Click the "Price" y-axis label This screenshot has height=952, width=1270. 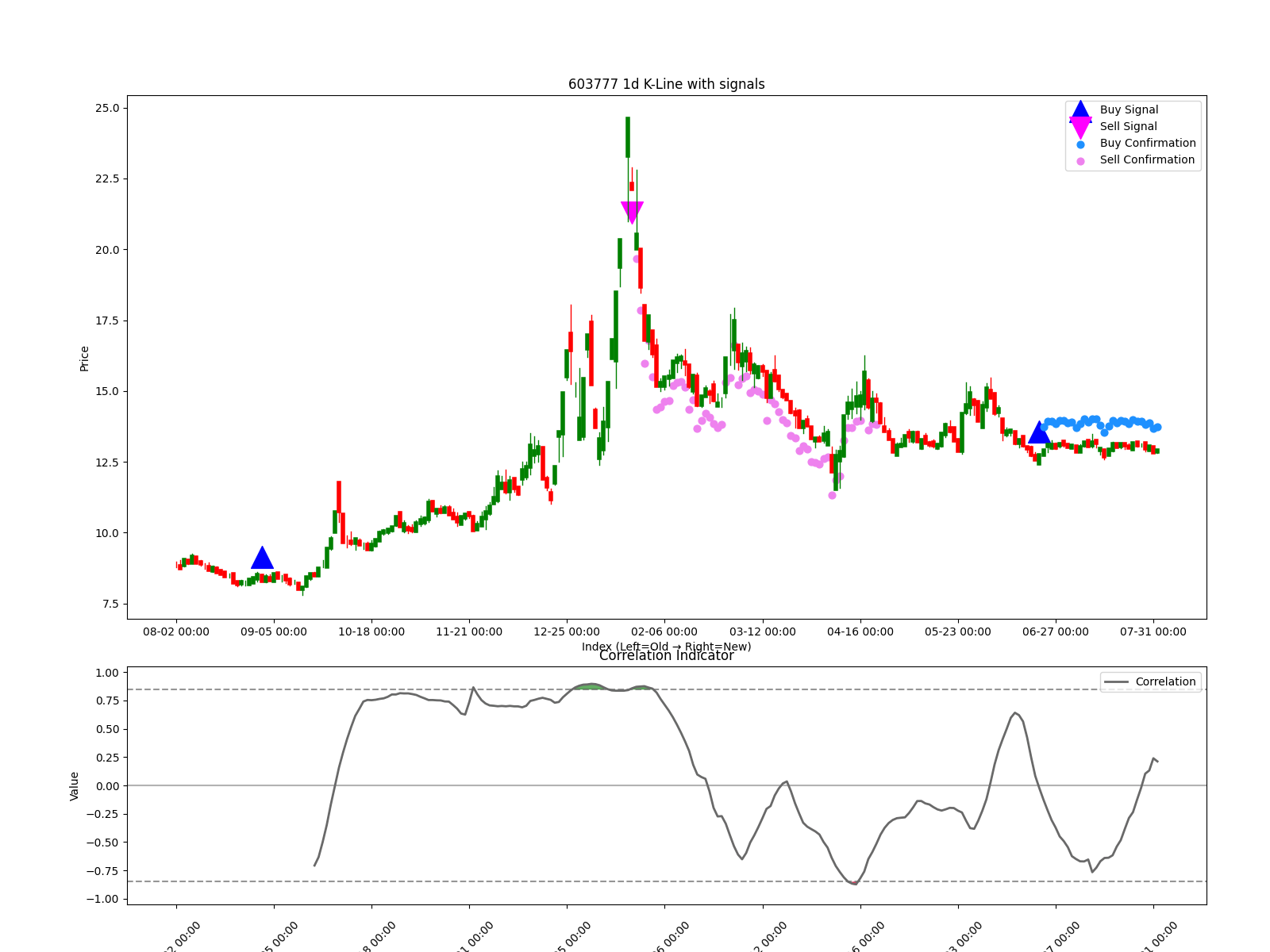[x=84, y=359]
